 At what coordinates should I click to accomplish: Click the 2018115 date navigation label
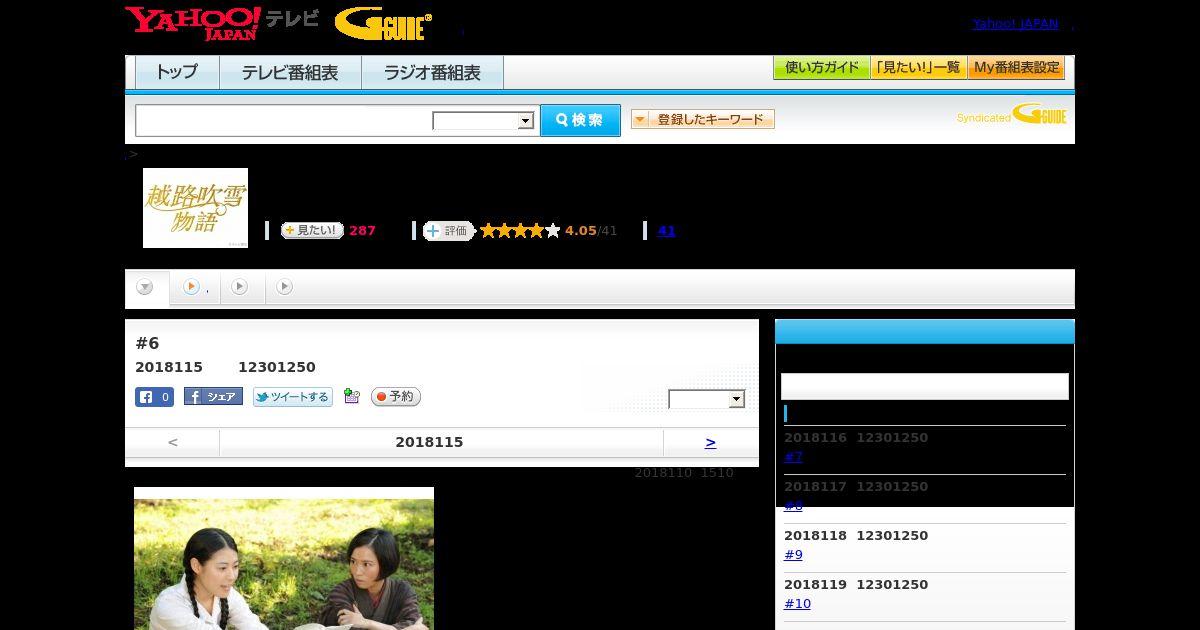(429, 442)
